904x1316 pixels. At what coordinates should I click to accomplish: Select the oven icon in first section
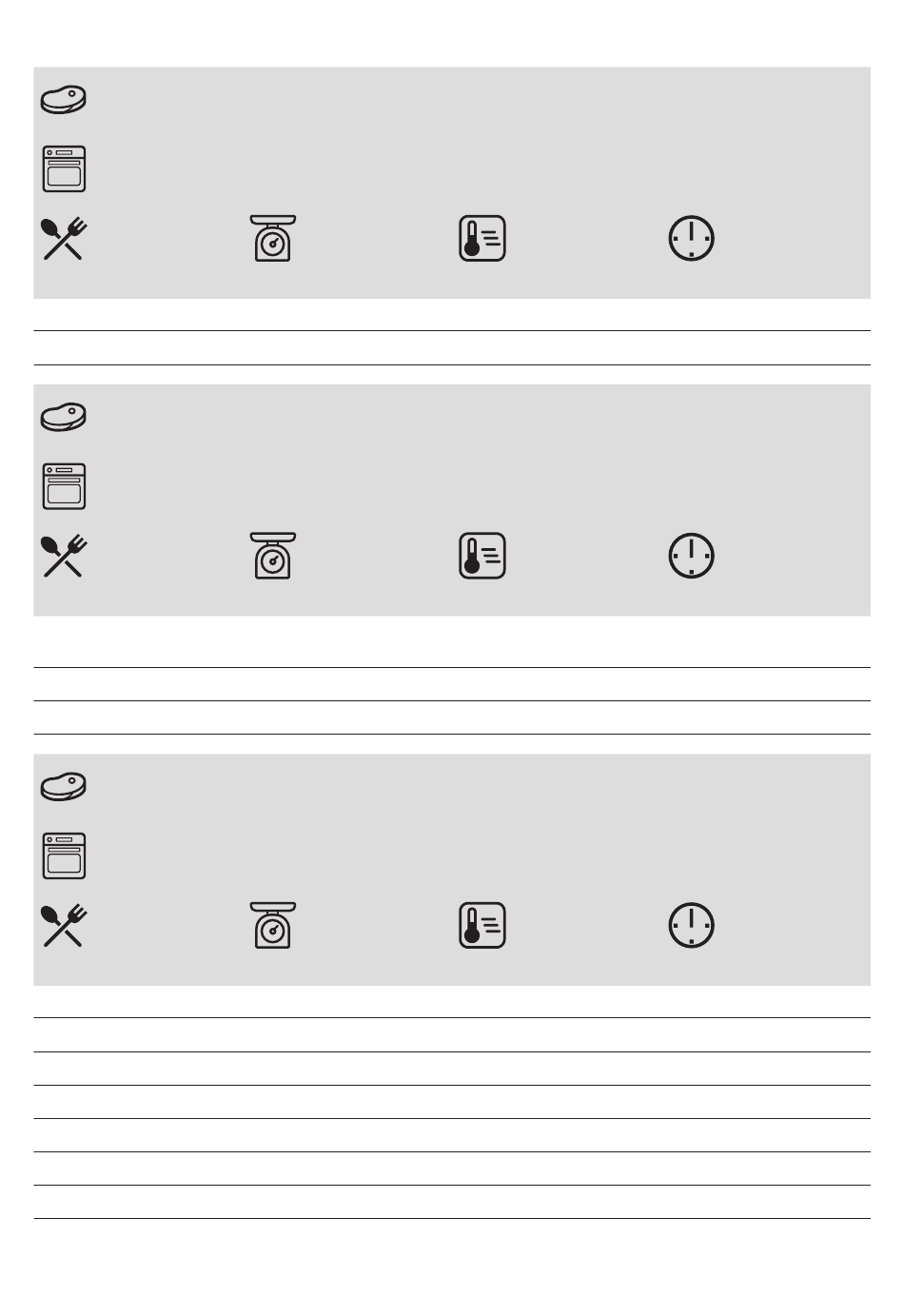(x=64, y=169)
